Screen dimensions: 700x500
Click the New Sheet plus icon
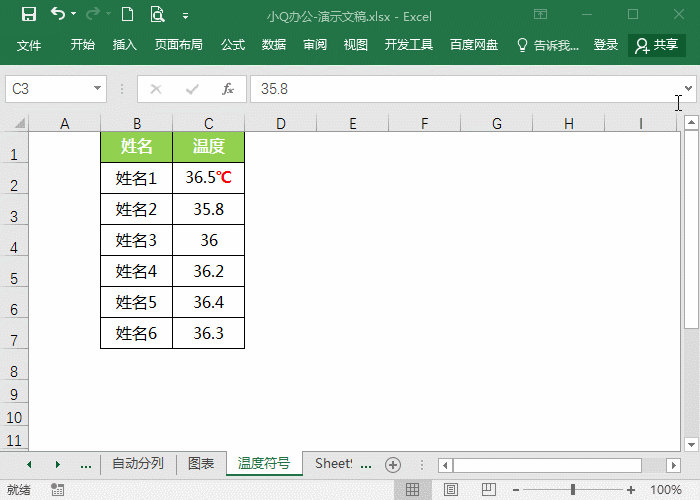pyautogui.click(x=393, y=465)
